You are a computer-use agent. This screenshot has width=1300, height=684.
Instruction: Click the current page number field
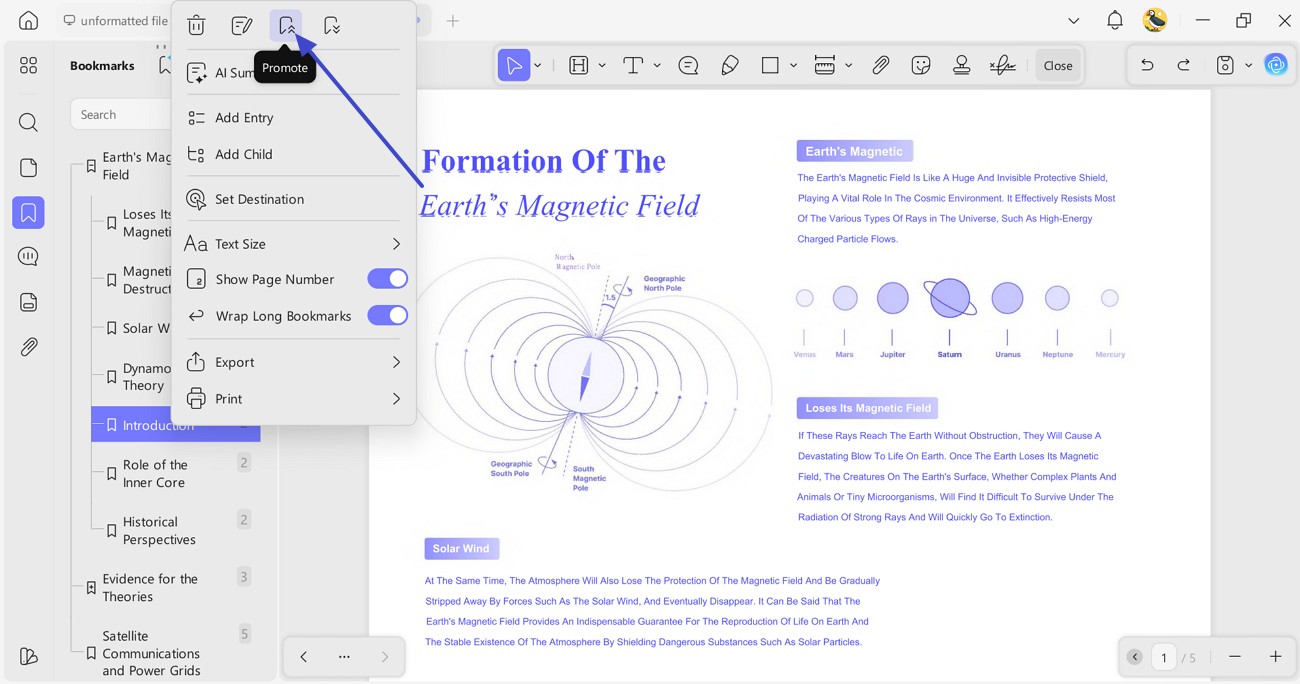(x=1163, y=657)
